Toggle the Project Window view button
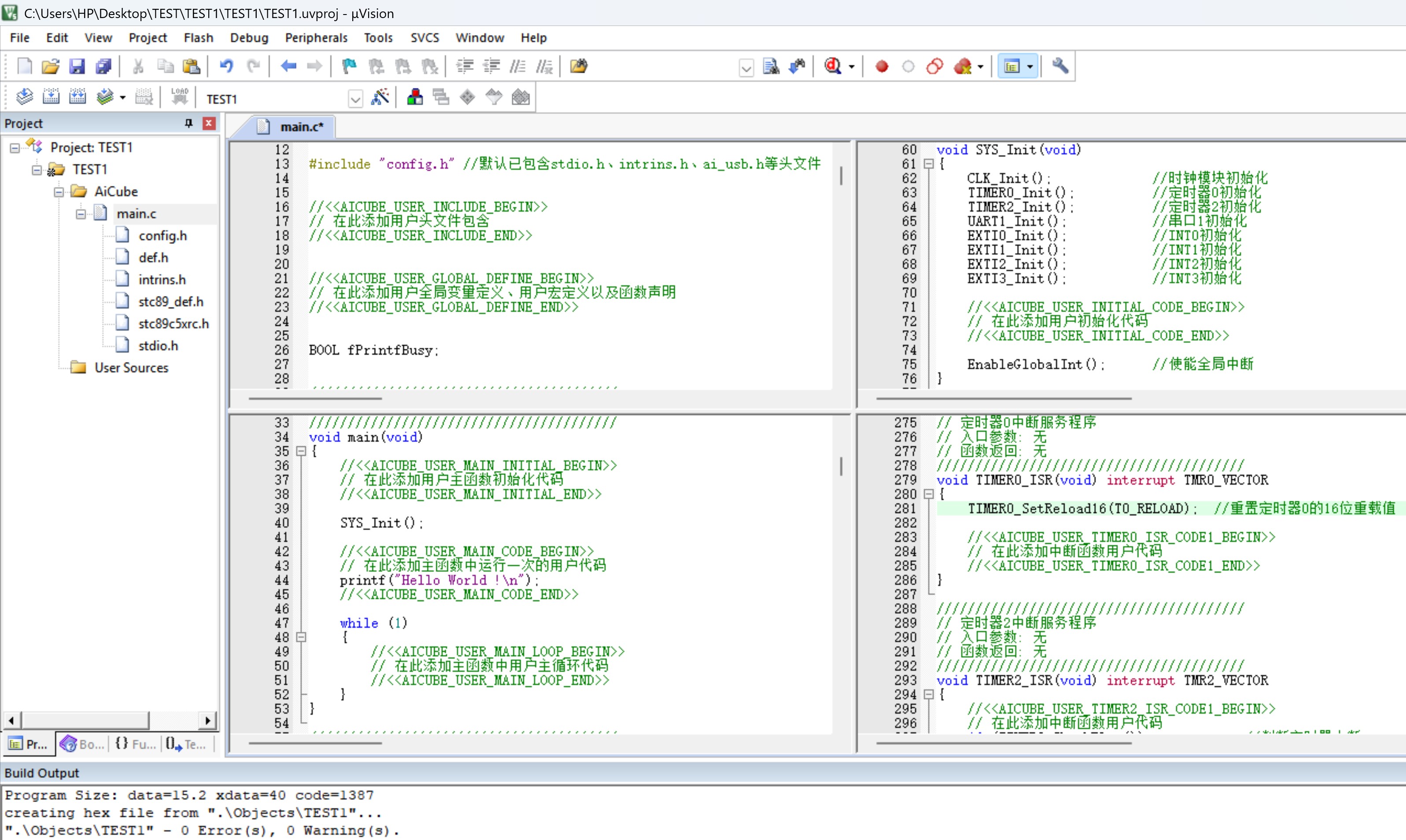The height and width of the screenshot is (840, 1406). tap(1012, 67)
